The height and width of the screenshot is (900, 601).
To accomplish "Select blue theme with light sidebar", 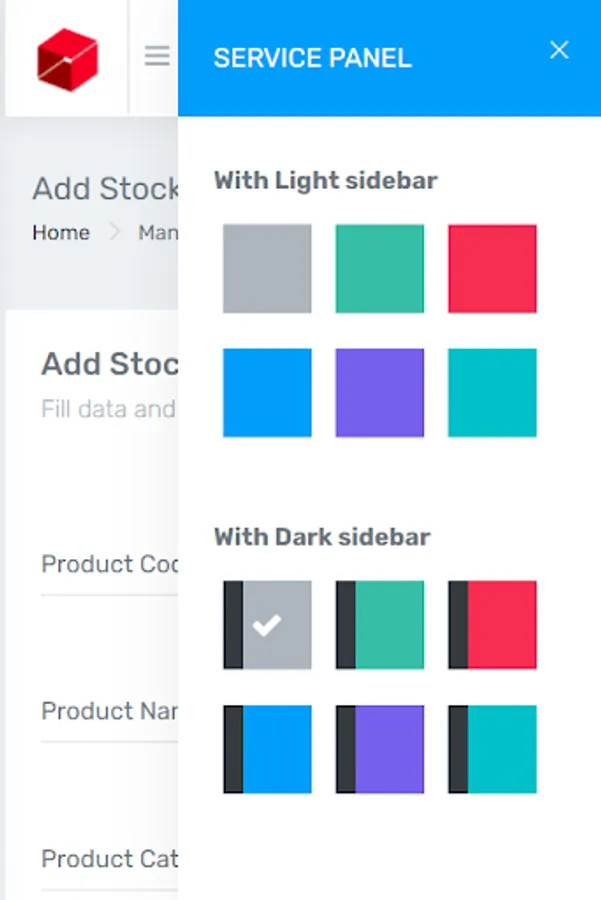I will pos(267,392).
